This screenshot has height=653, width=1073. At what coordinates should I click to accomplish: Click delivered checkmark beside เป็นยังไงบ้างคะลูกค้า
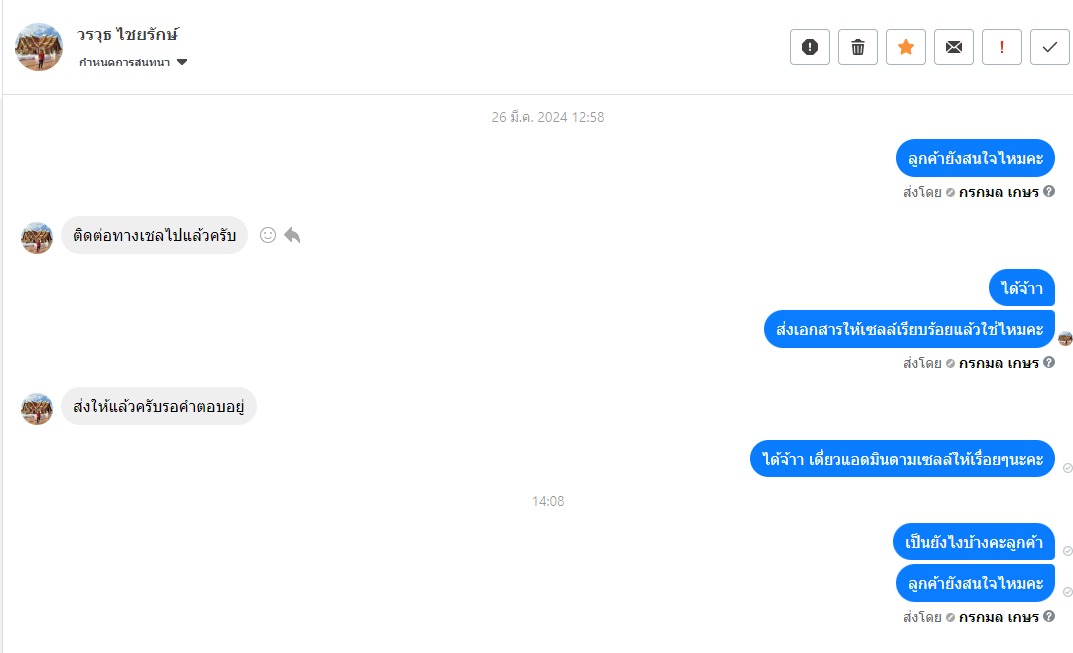coord(1067,551)
